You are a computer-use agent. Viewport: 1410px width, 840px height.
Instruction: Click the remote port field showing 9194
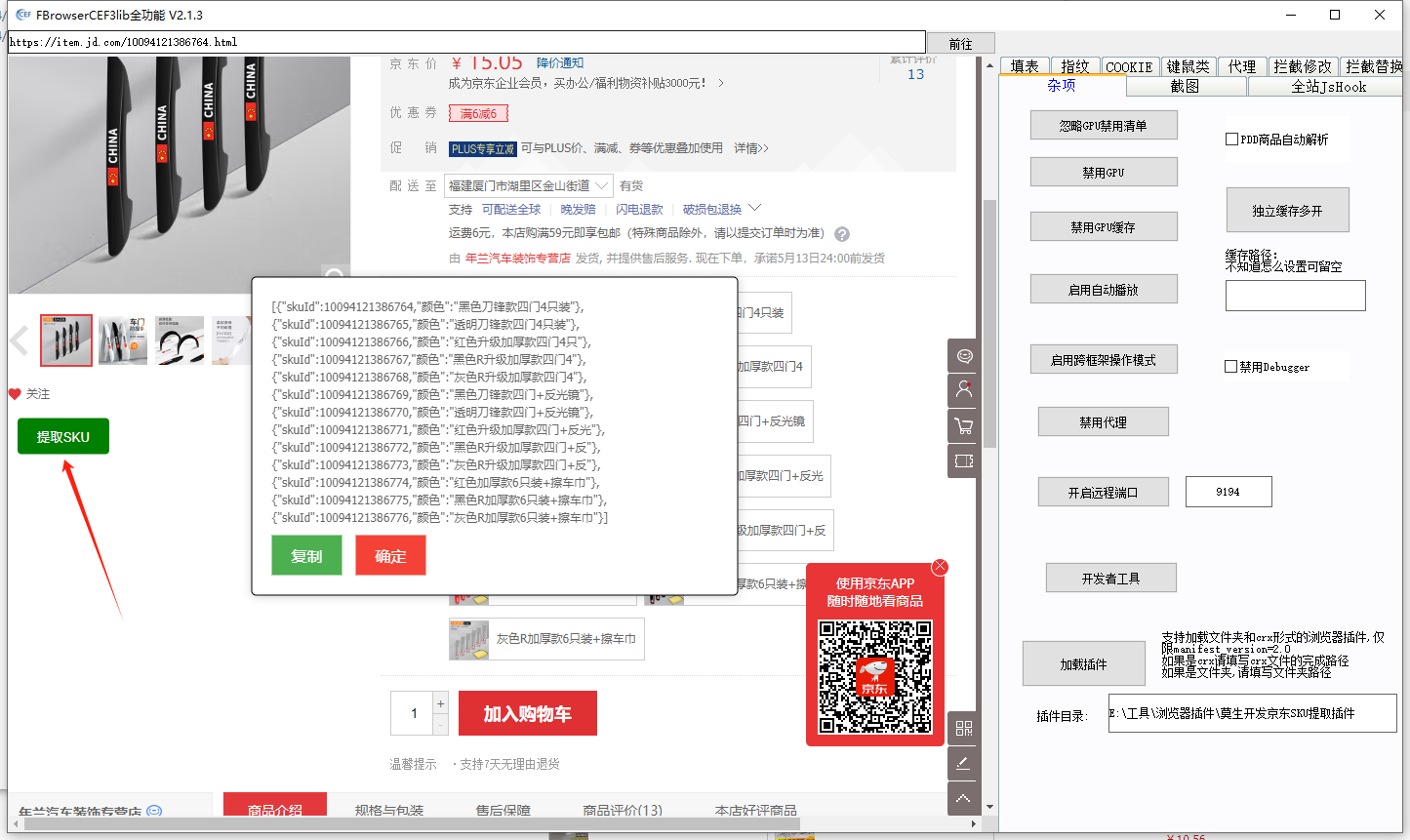click(x=1229, y=492)
